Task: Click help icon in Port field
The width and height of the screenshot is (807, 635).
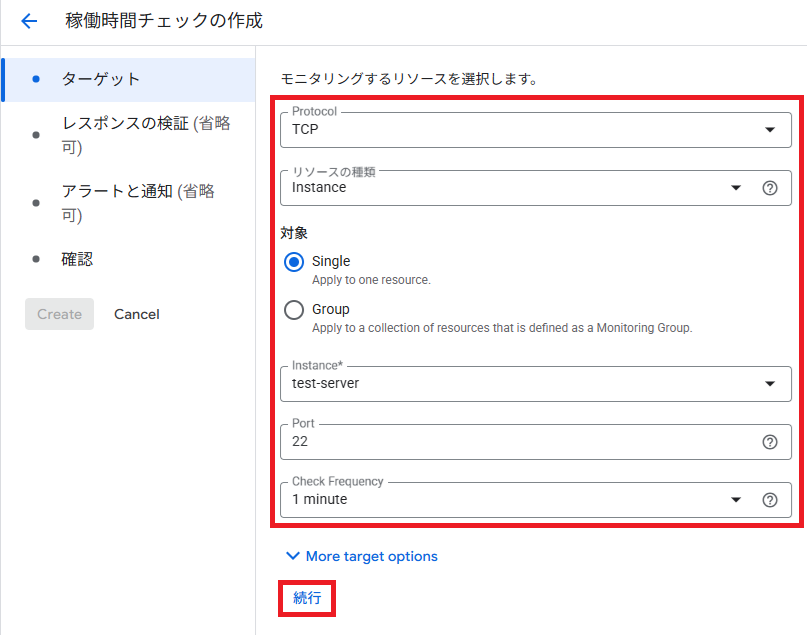Action: [x=769, y=442]
